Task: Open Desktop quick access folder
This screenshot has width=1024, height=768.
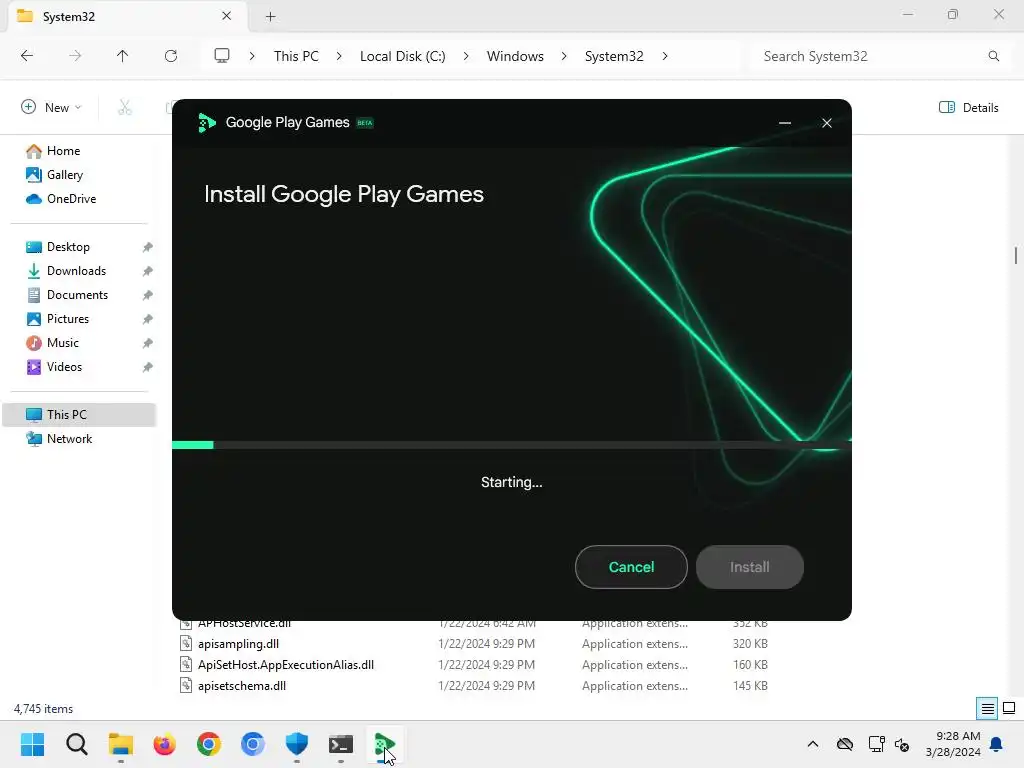Action: [x=68, y=247]
